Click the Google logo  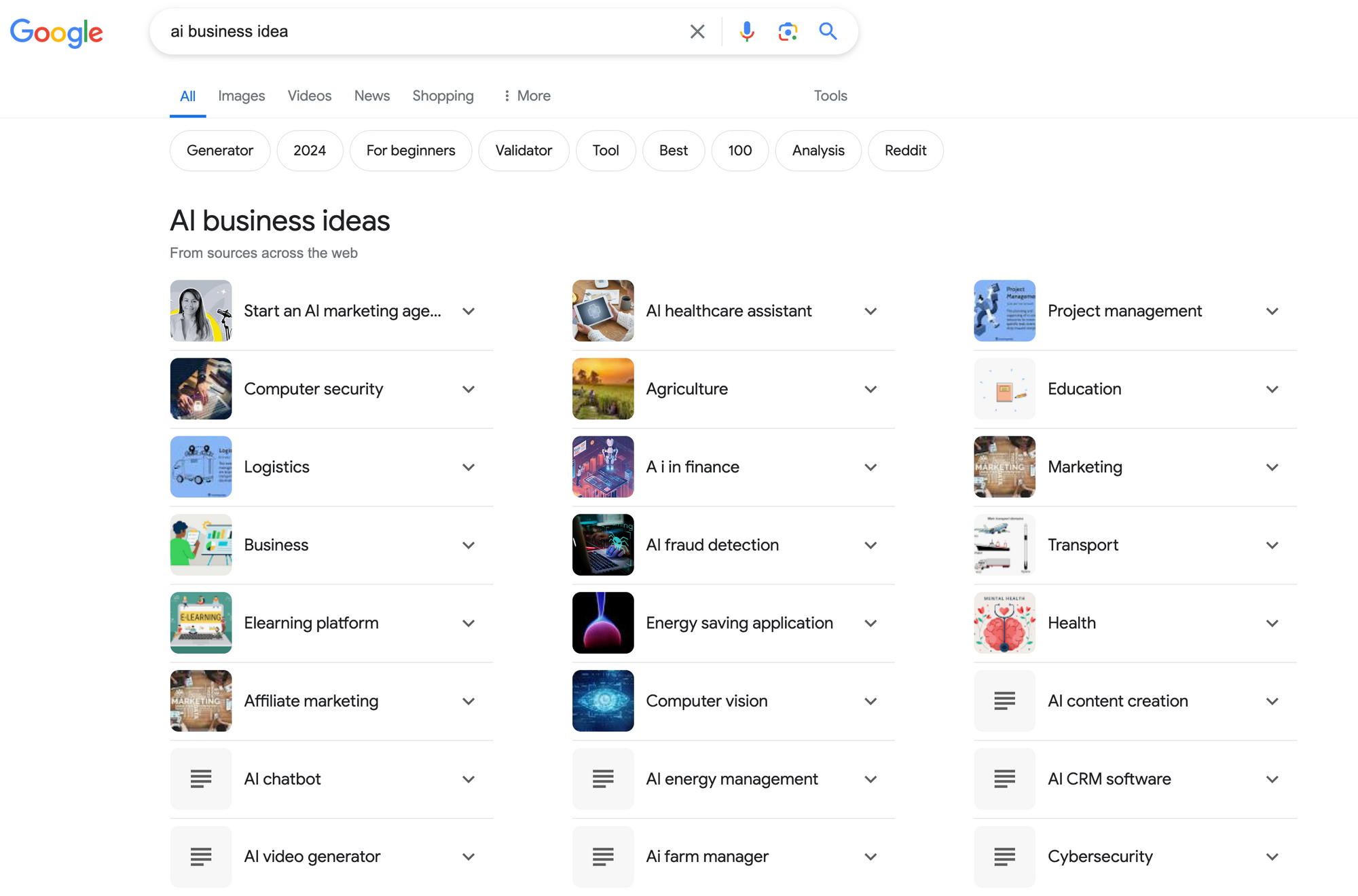(x=56, y=32)
